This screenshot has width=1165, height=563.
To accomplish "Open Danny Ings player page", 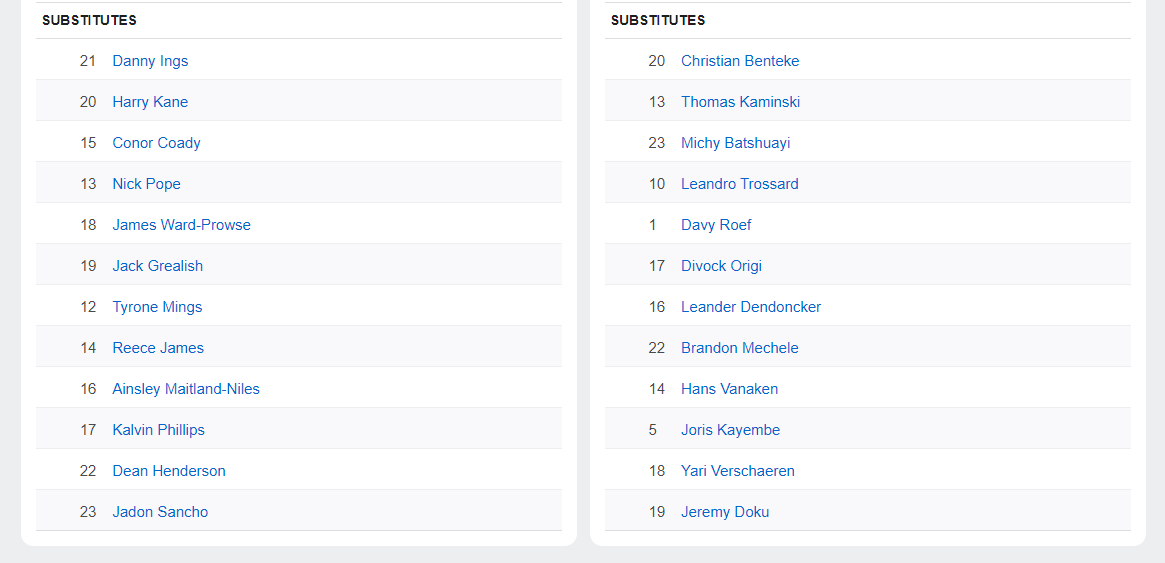I will 150,61.
